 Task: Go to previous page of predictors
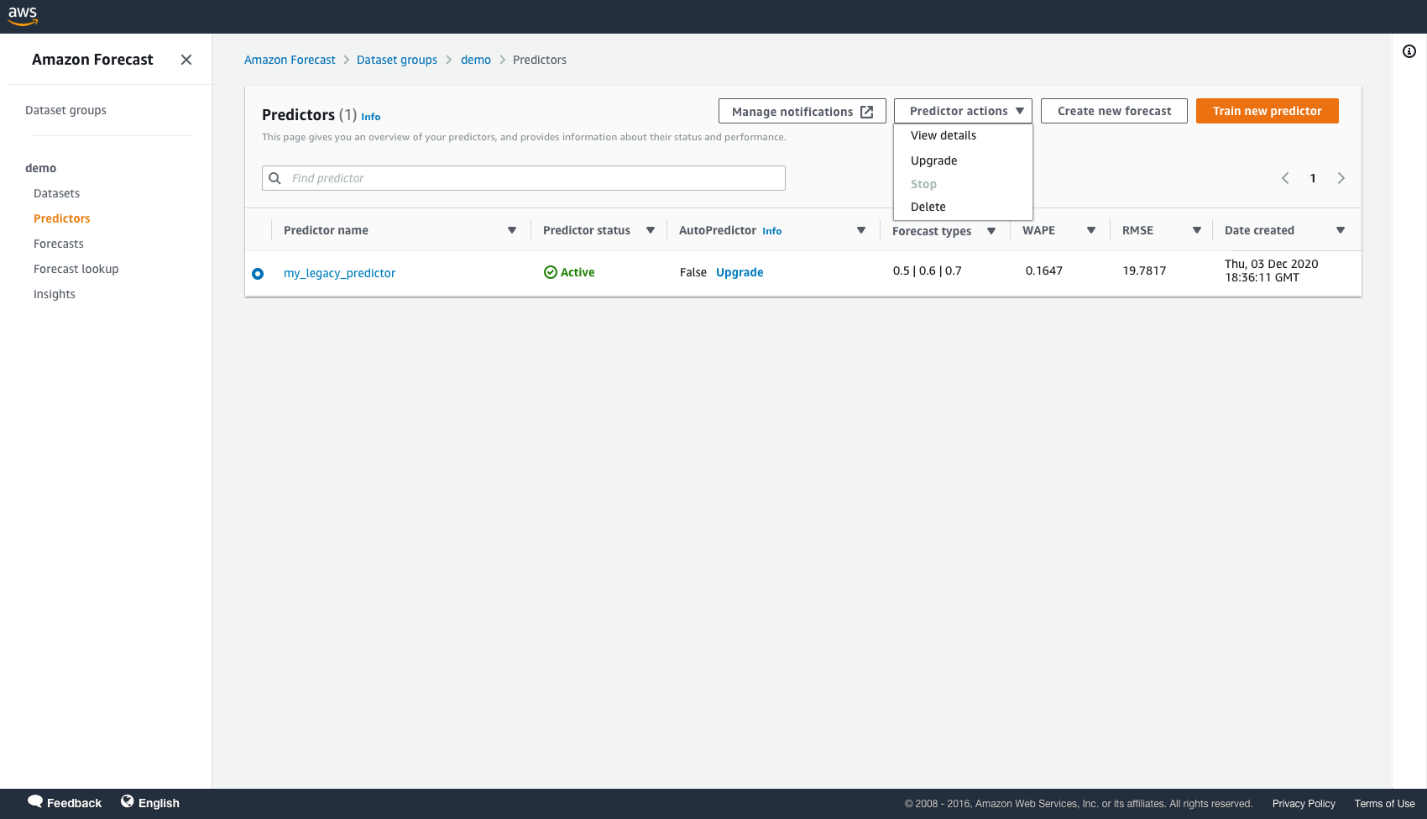tap(1285, 178)
